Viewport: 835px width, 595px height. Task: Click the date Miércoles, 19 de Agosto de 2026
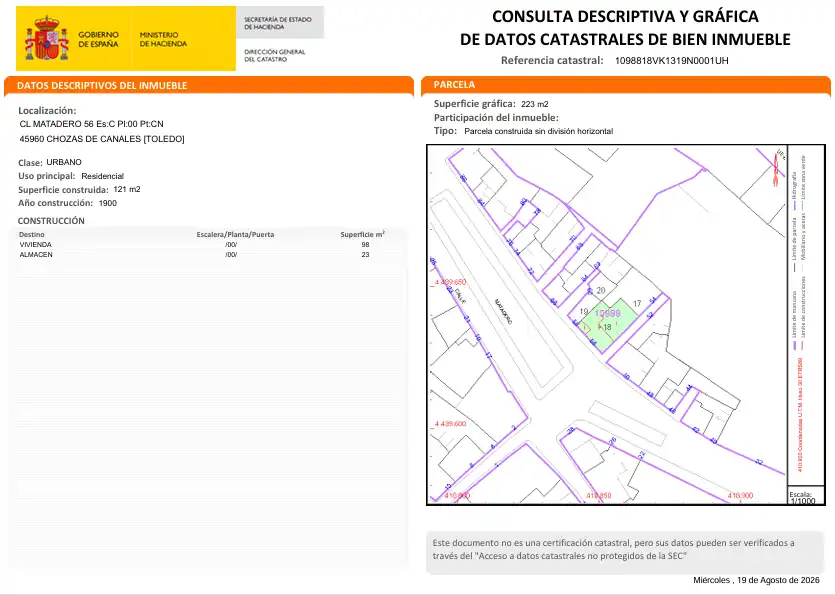click(x=756, y=580)
